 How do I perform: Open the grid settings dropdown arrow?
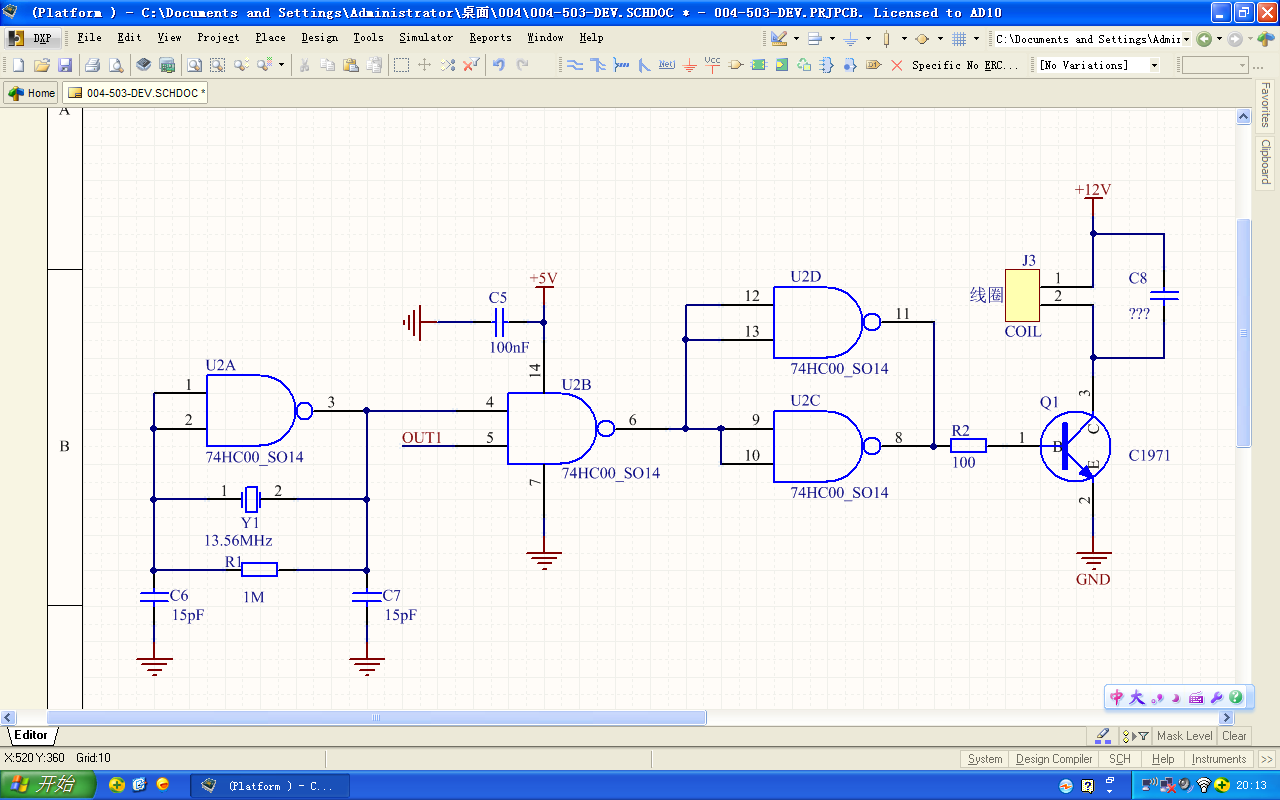[x=977, y=39]
